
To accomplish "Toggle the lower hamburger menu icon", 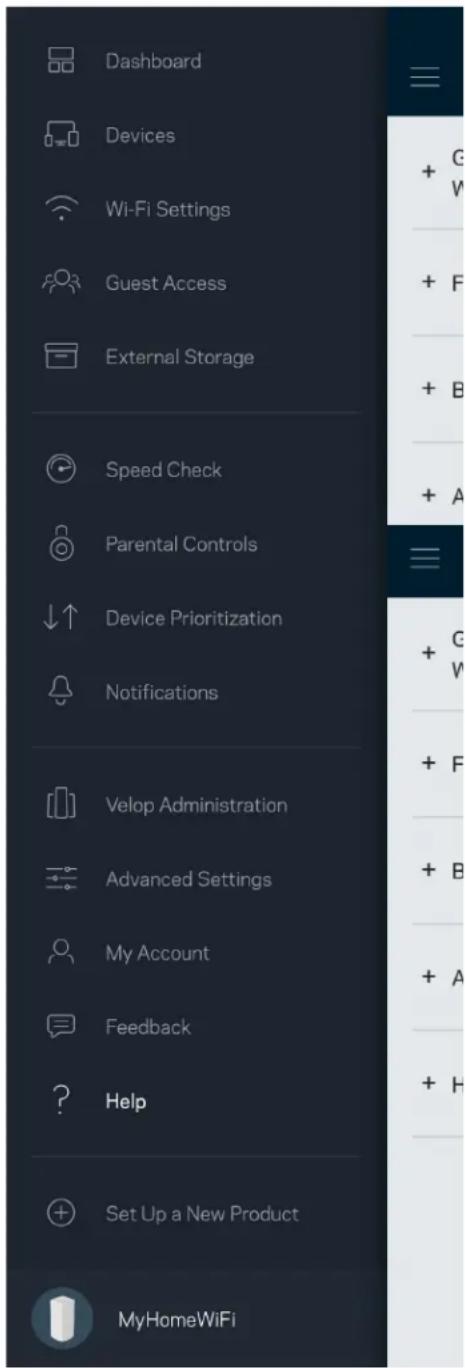I will (x=425, y=560).
